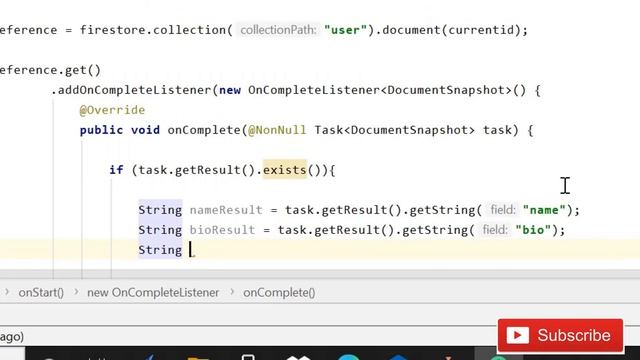Screen dimensions: 640x360
Task: Click firestore in the collection call
Action: 112,30
